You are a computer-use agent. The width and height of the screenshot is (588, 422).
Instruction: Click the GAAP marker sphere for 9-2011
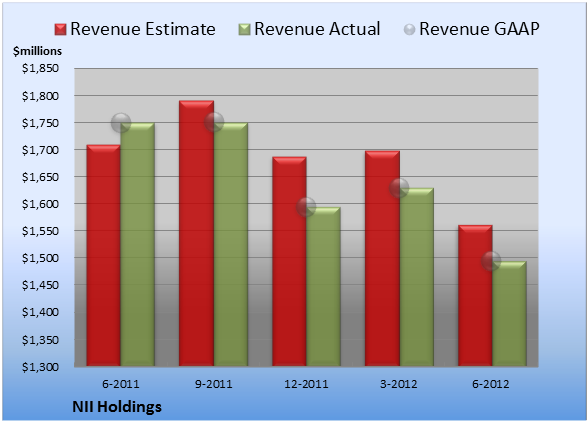tap(214, 122)
